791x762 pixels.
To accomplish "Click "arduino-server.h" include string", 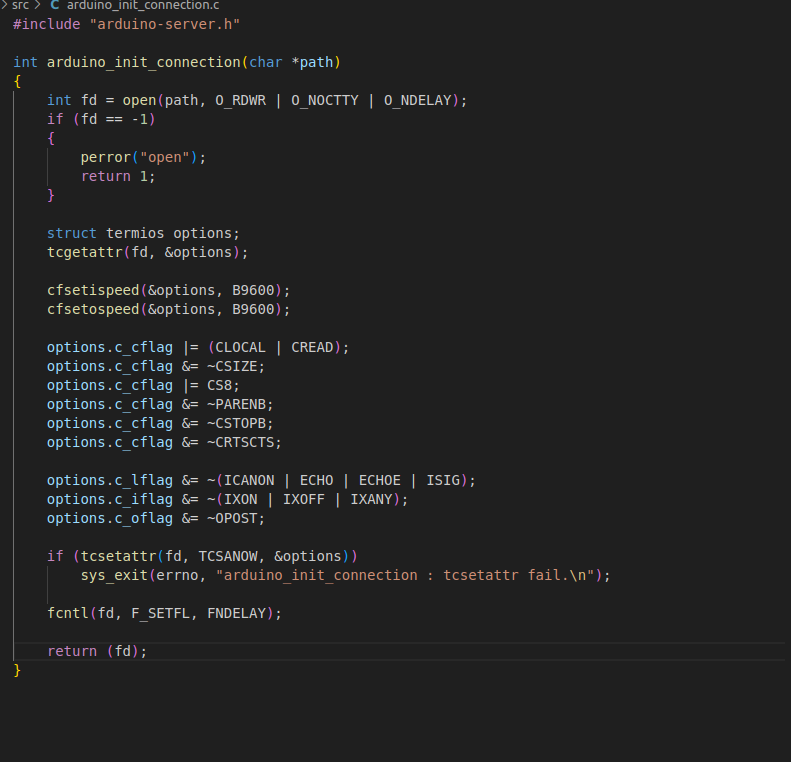I will [x=164, y=24].
